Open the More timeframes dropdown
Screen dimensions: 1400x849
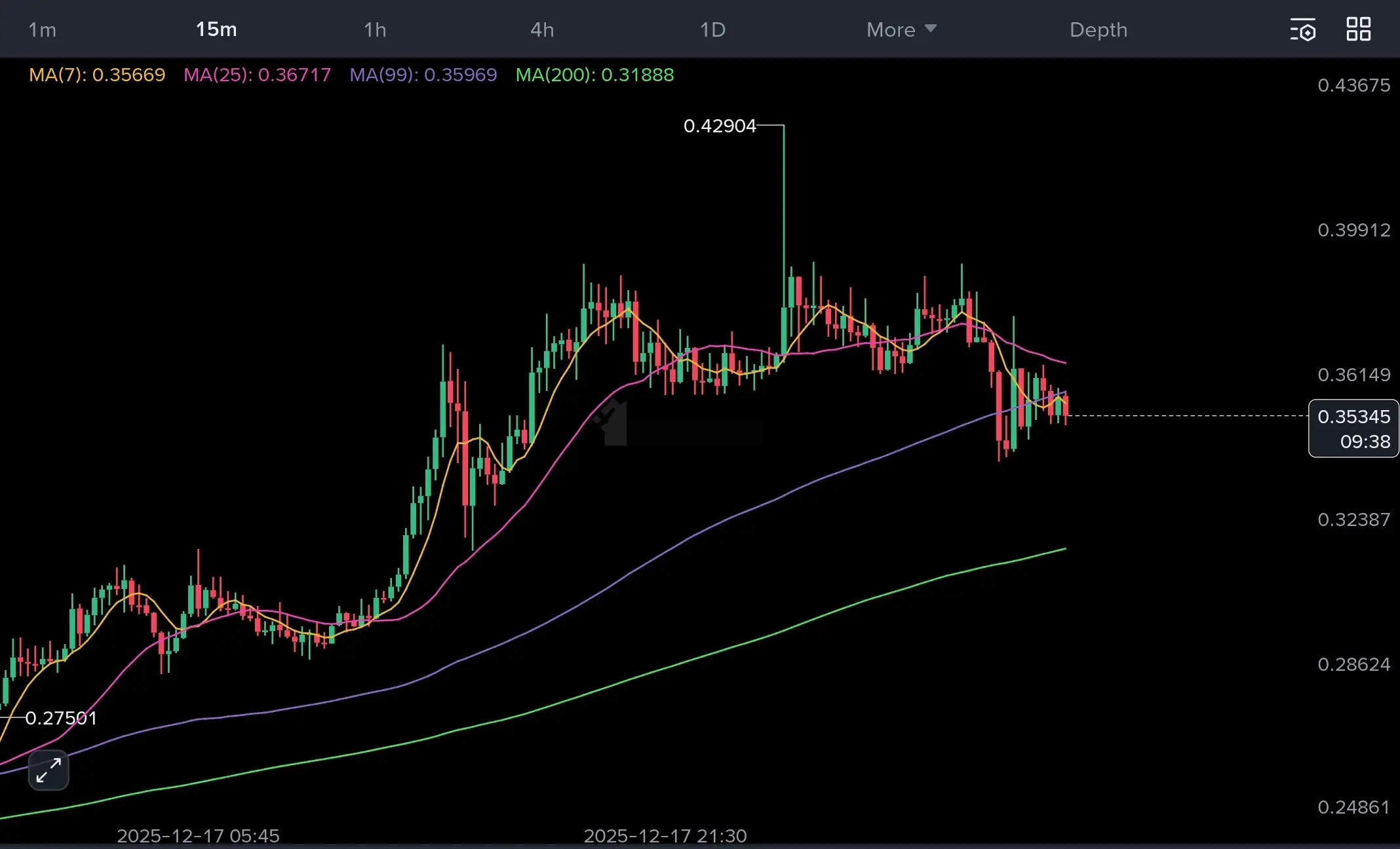[891, 29]
